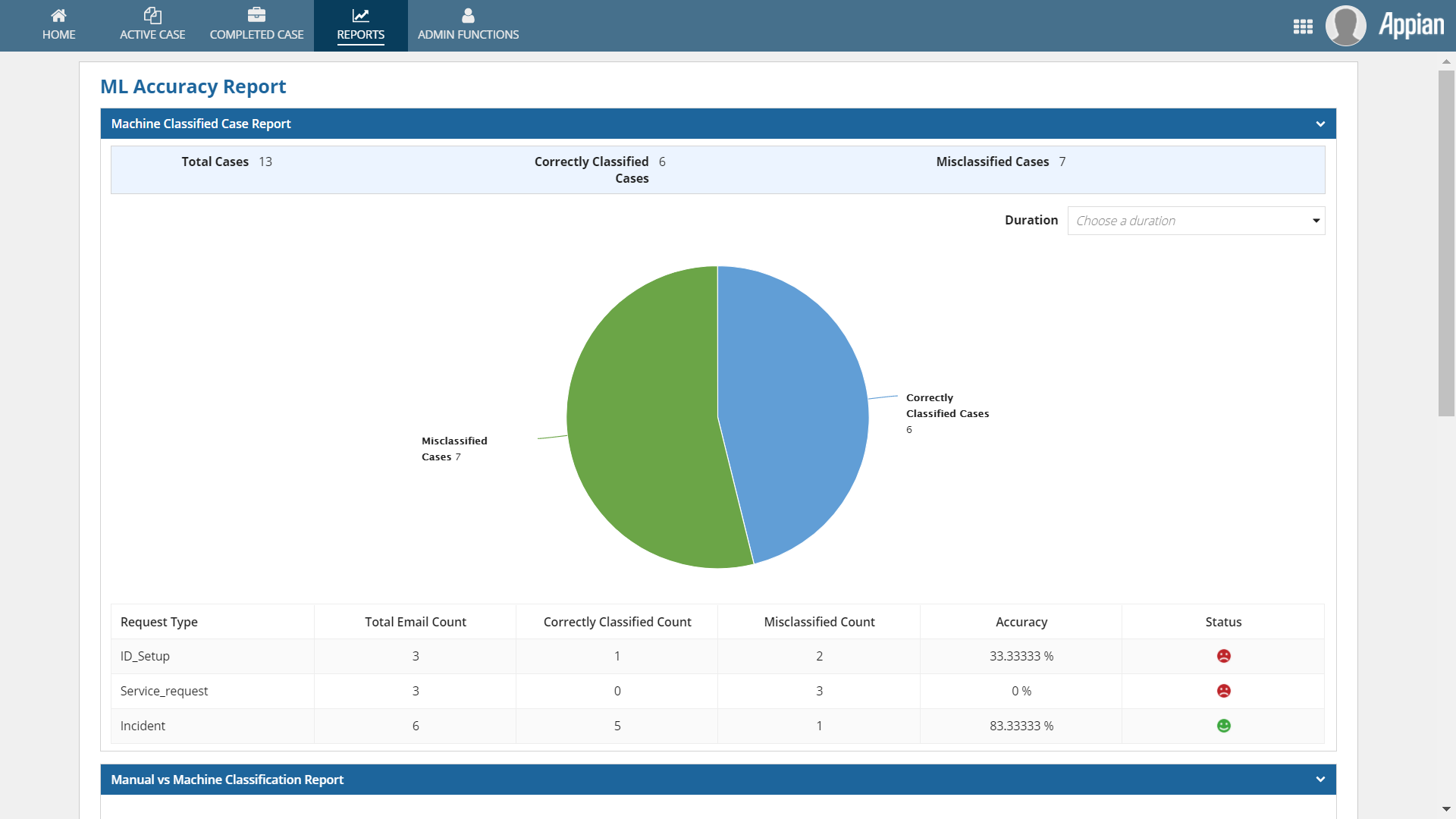Image resolution: width=1456 pixels, height=819 pixels.
Task: Switch to the Completed Case tab label
Action: coord(256,35)
